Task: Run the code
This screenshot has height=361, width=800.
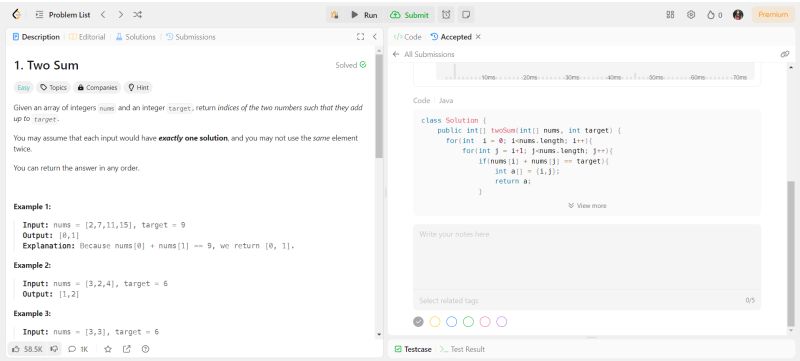Action: (364, 15)
